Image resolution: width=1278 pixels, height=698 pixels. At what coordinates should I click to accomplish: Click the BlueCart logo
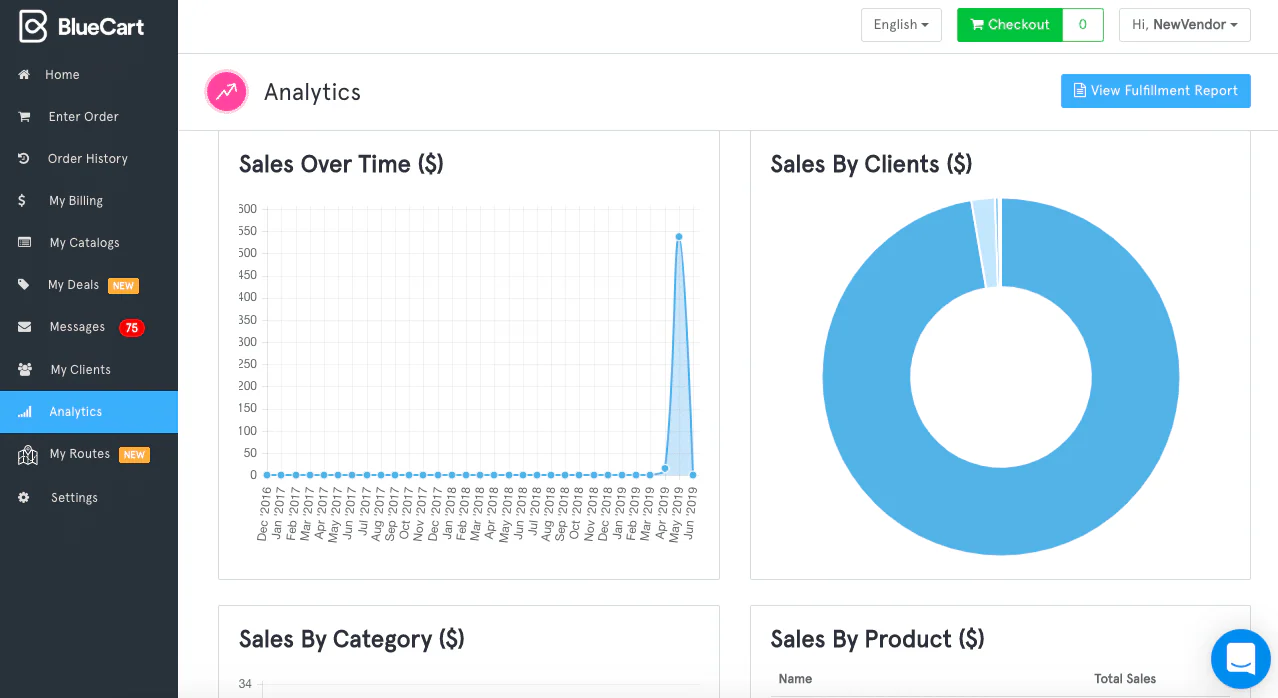click(82, 27)
